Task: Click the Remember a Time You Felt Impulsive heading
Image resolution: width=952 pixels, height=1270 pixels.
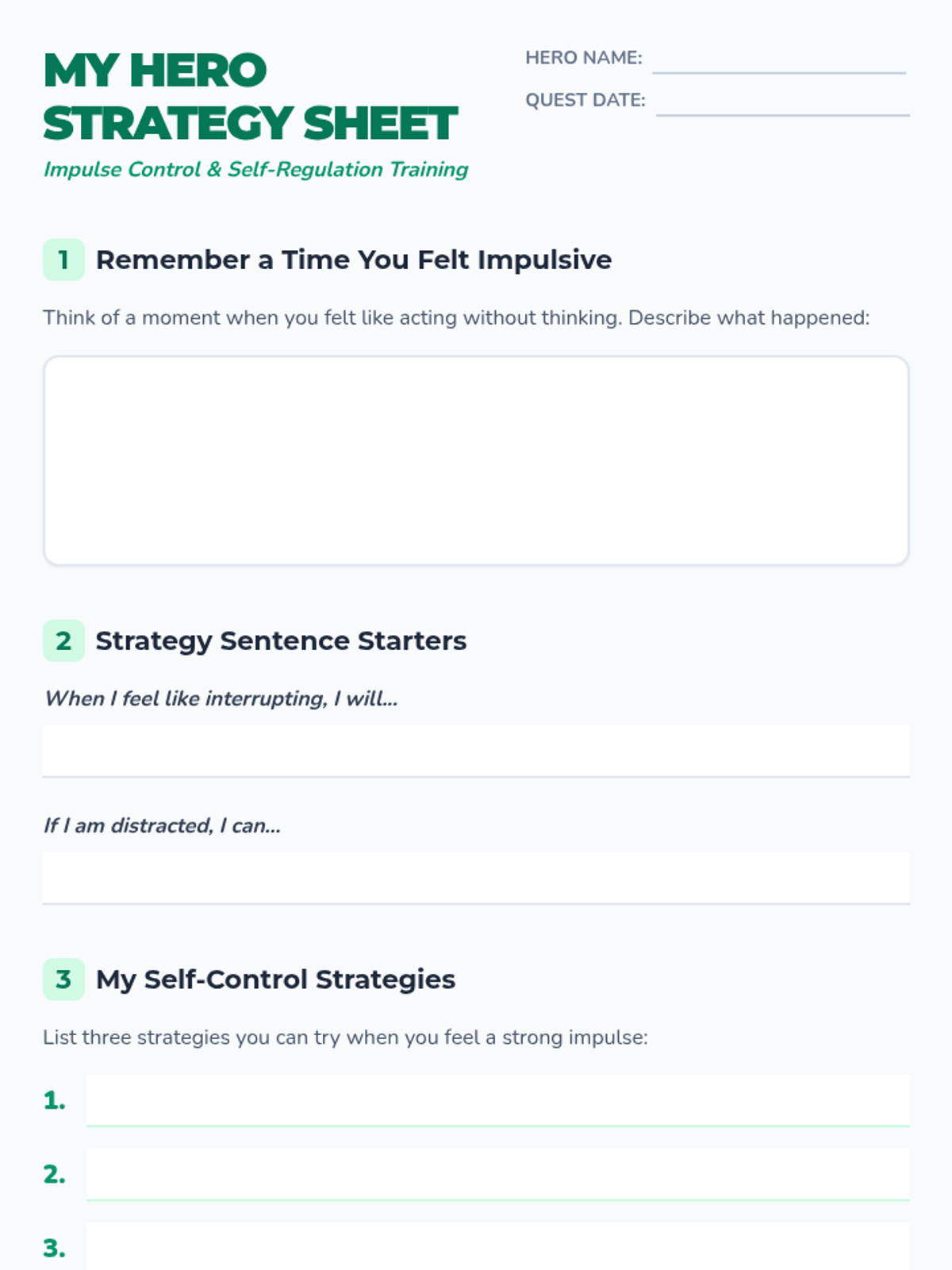Action: [x=354, y=260]
